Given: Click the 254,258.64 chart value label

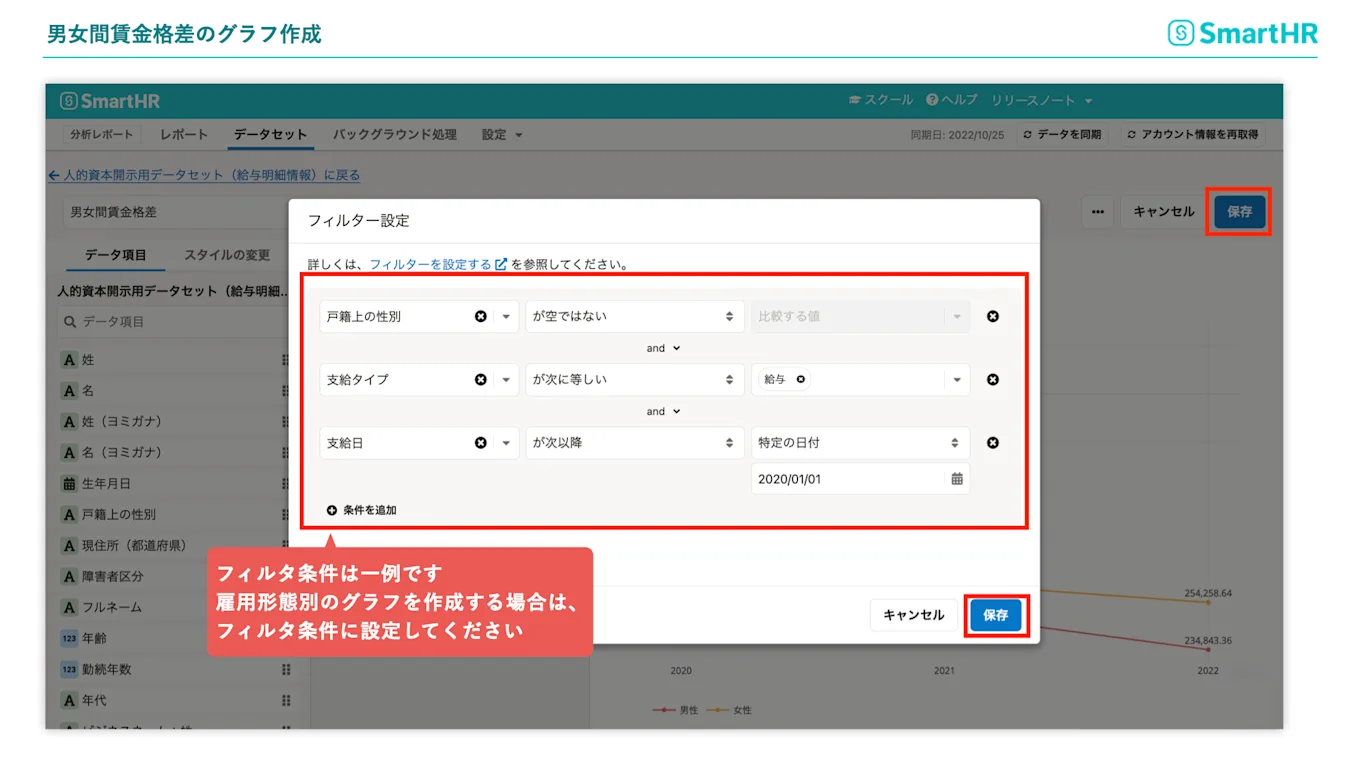Looking at the screenshot, I should pos(1208,593).
